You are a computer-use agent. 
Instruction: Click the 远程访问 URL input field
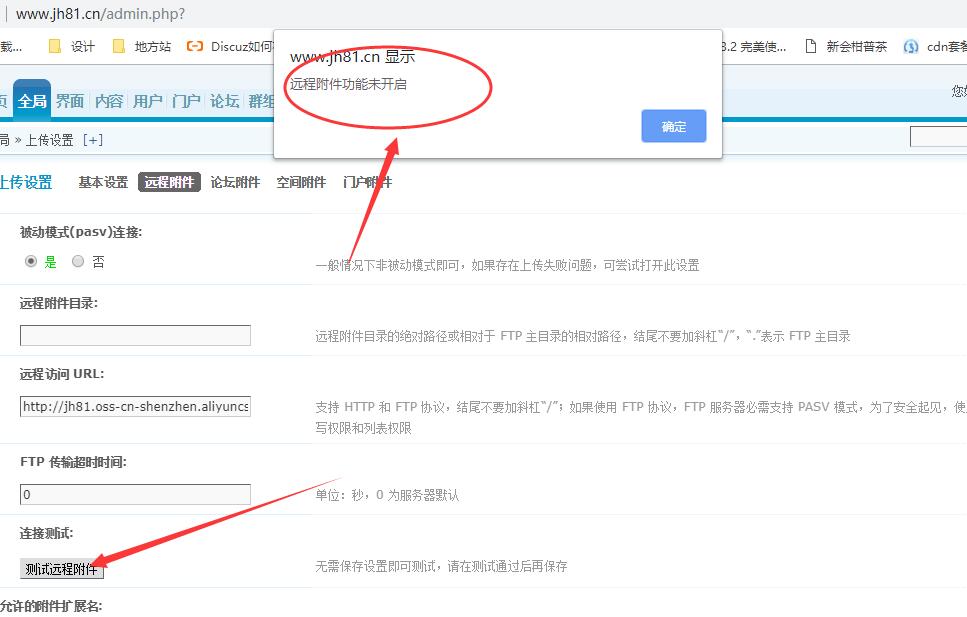(x=135, y=407)
